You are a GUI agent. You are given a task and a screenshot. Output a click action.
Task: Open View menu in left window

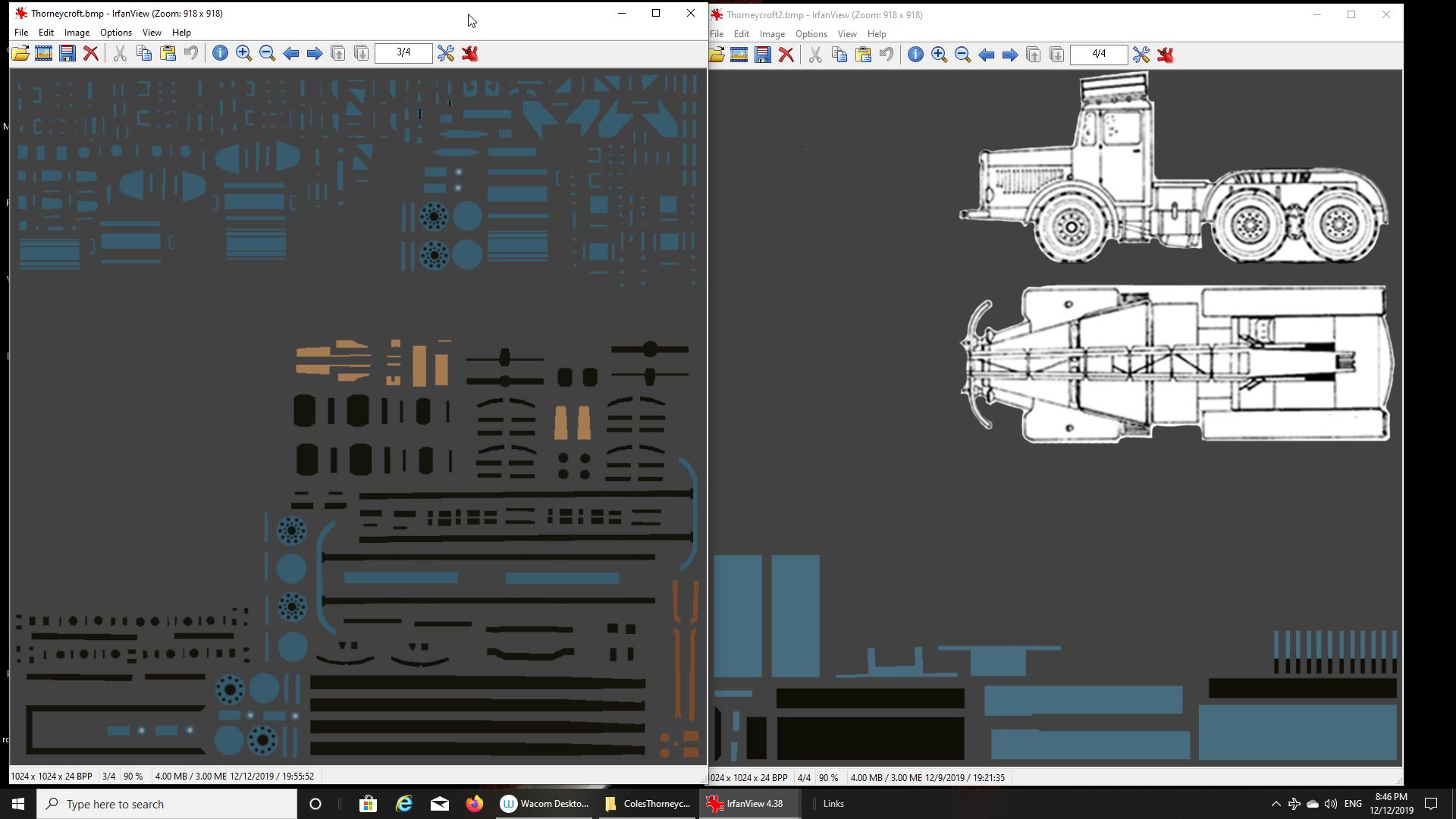pos(152,33)
